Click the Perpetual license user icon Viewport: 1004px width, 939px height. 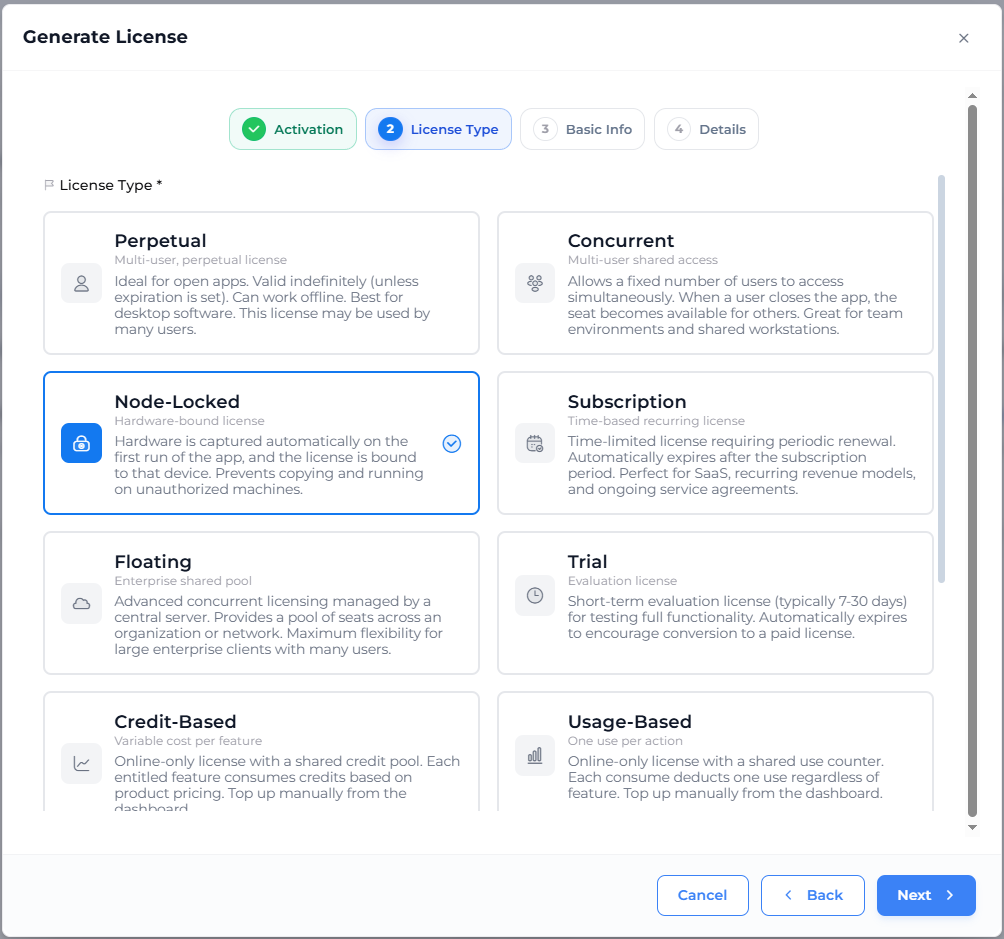coord(81,283)
